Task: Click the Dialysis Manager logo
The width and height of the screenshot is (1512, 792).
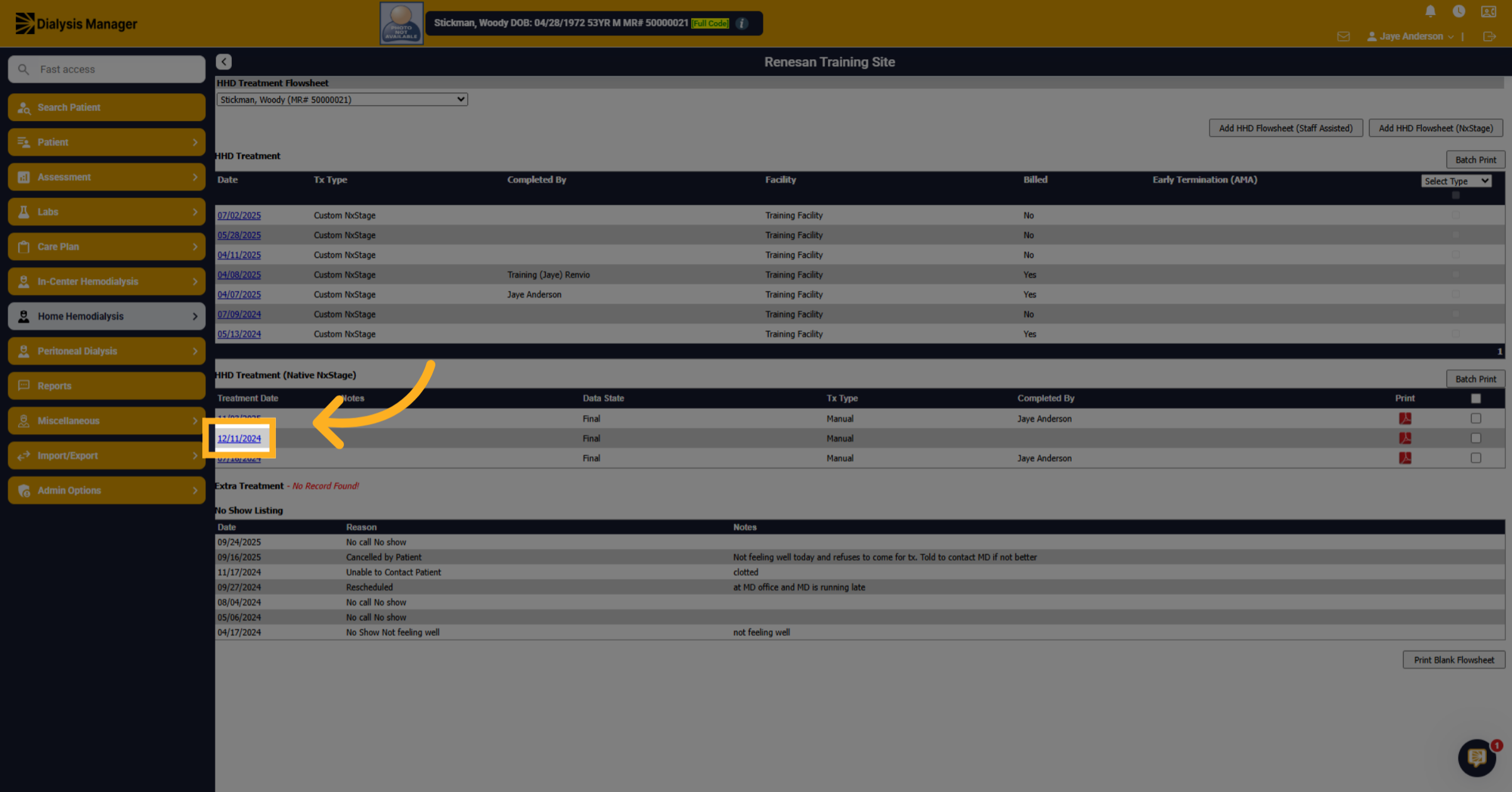Action: (76, 24)
